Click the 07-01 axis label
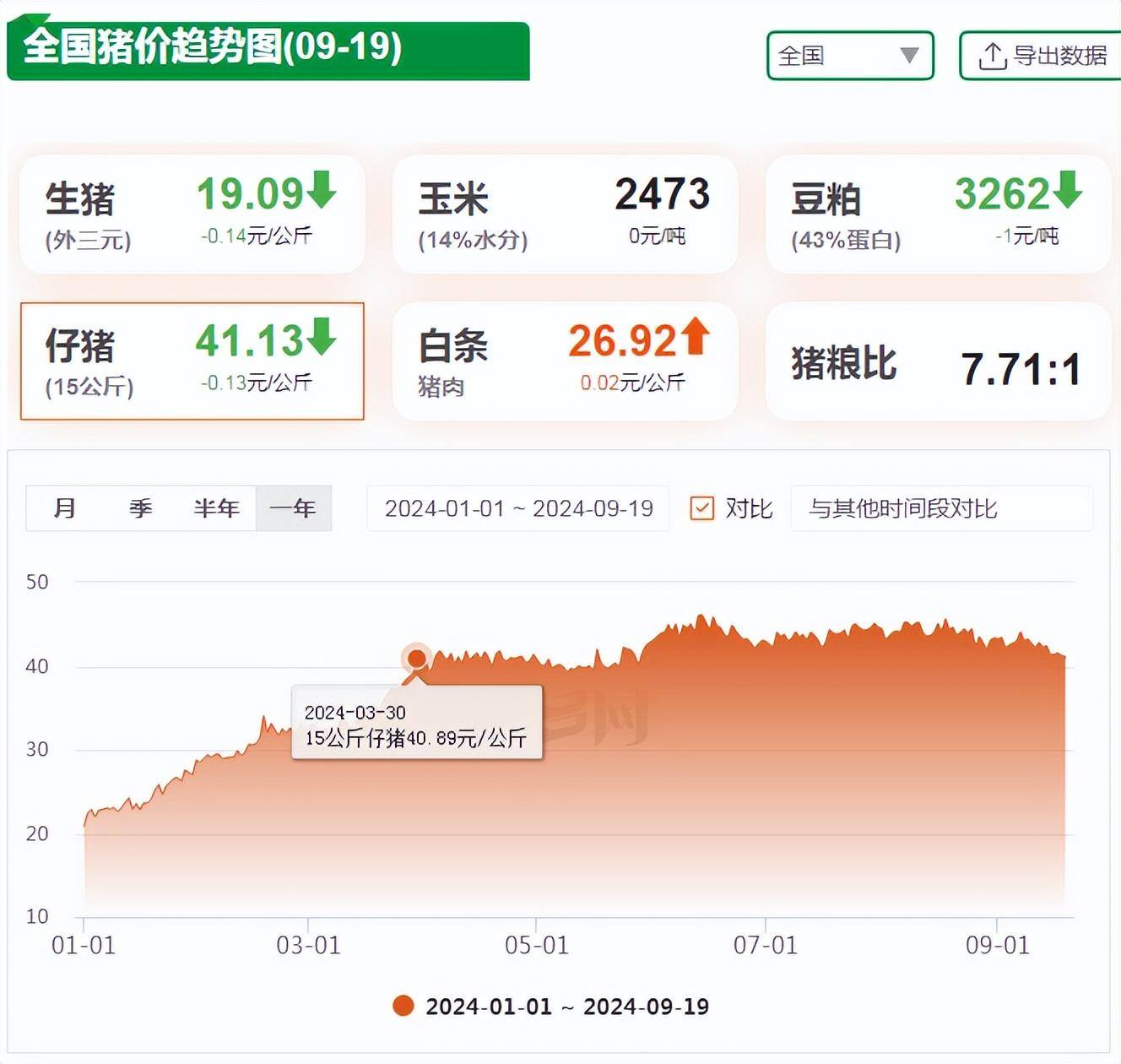This screenshot has height=1064, width=1121. click(766, 945)
